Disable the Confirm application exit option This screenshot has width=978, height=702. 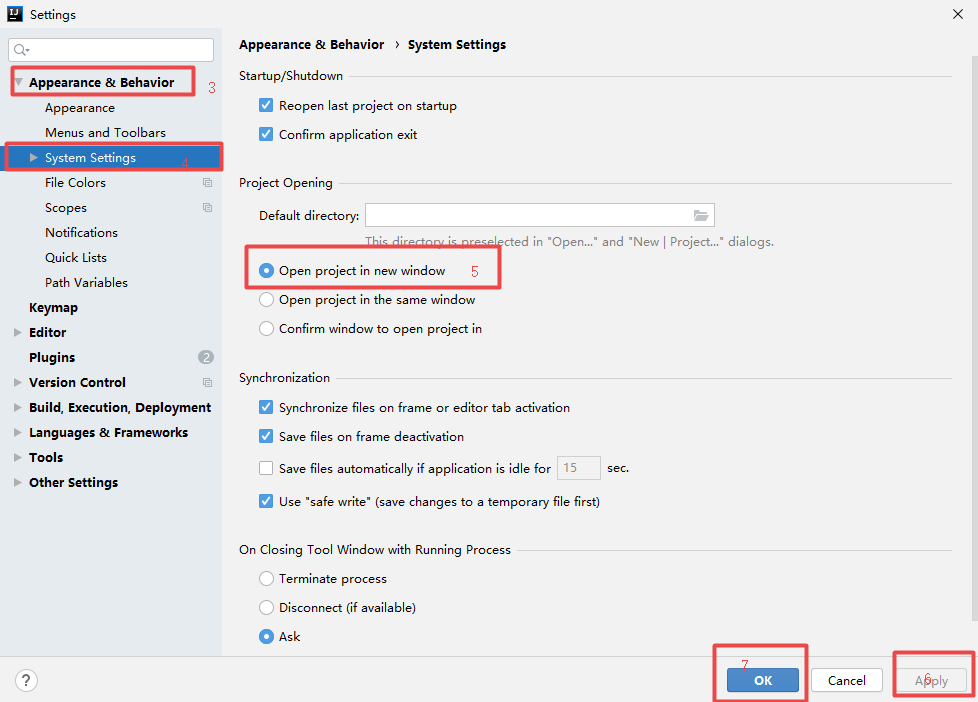[x=266, y=134]
